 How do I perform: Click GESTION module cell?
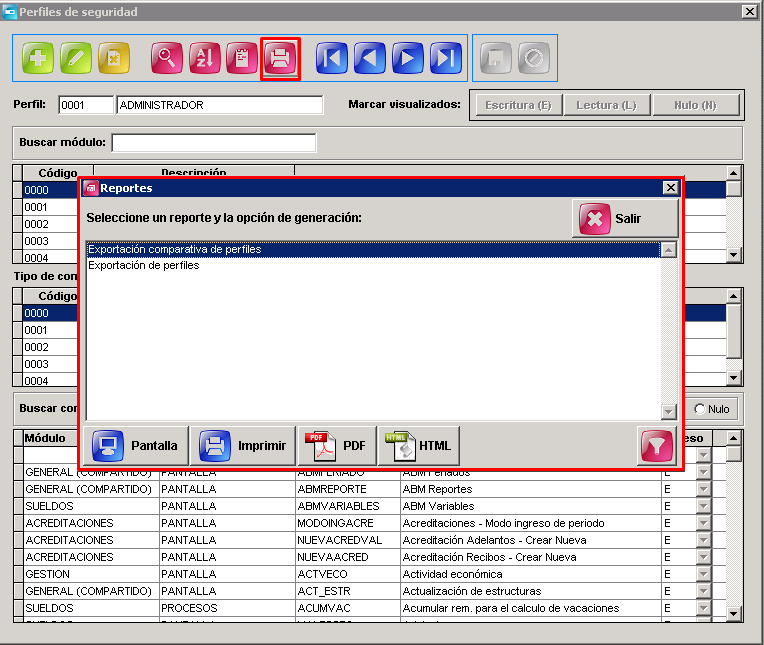click(x=91, y=574)
